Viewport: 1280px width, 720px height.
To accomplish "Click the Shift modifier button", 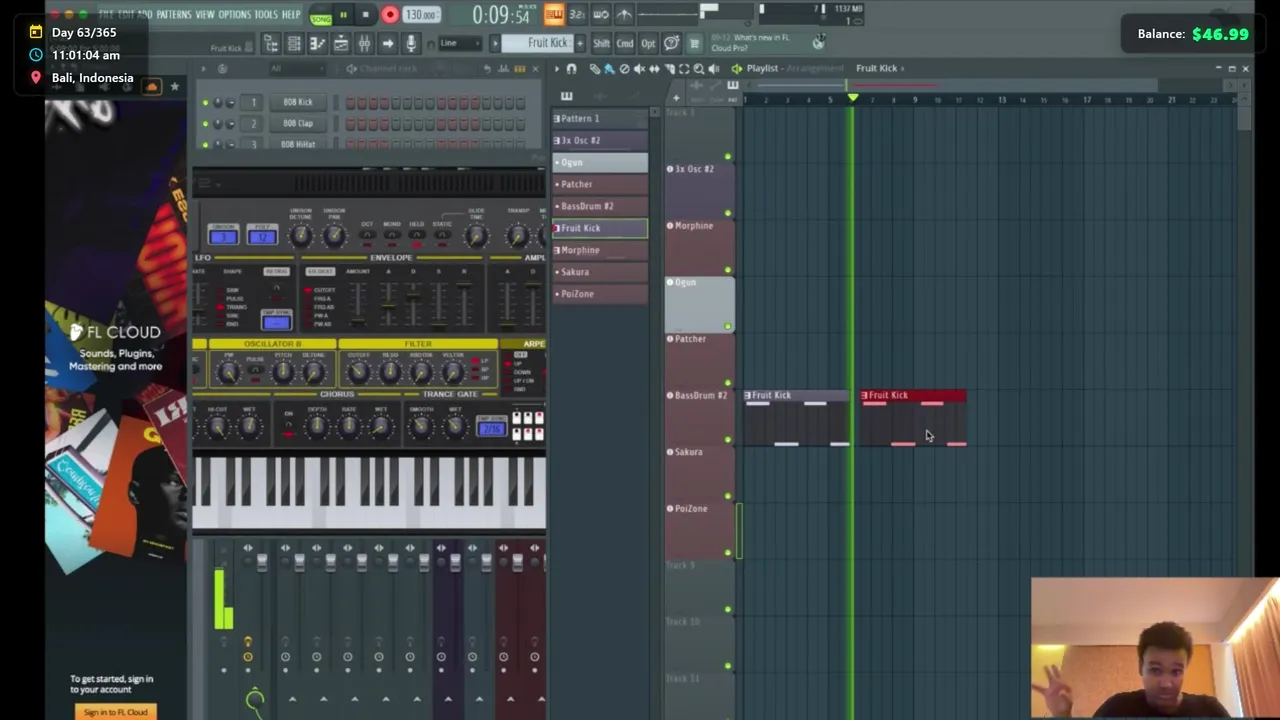I will [x=601, y=43].
